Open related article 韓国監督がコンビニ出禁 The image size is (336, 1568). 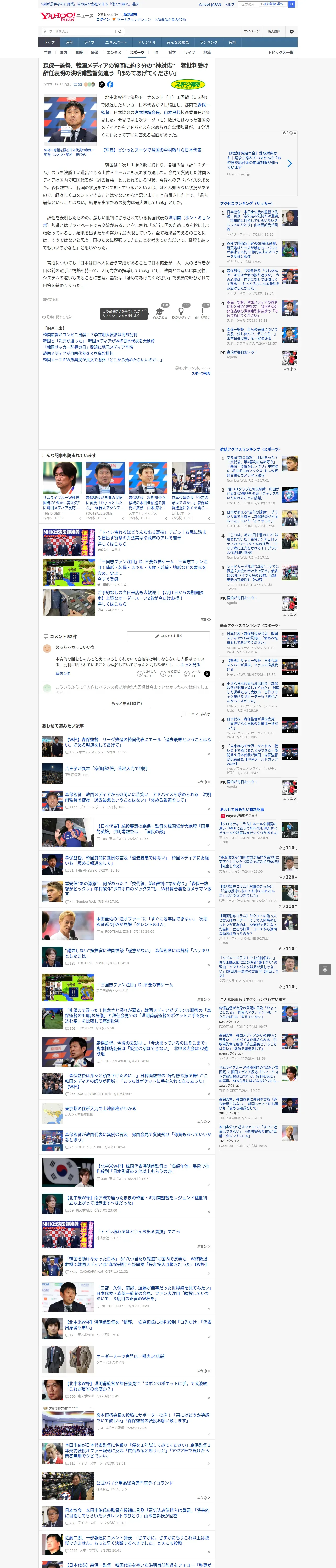tap(90, 335)
